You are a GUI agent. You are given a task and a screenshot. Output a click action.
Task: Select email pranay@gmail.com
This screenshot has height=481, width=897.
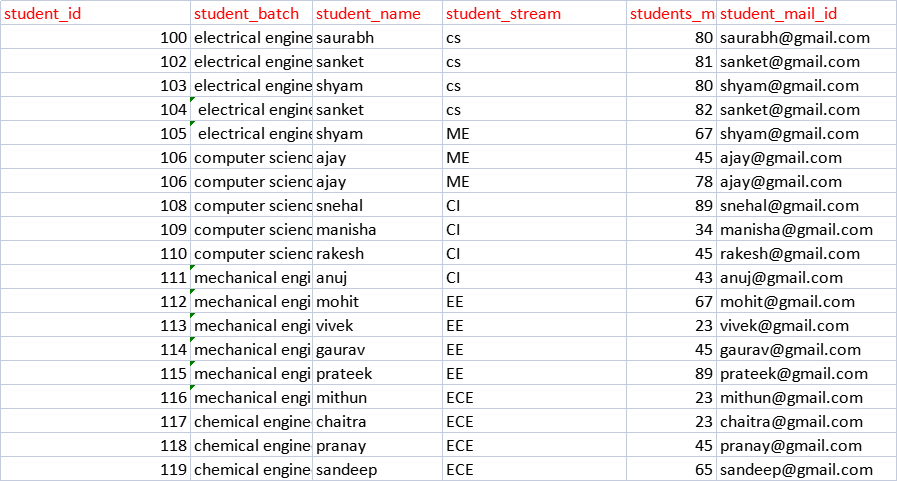807,446
